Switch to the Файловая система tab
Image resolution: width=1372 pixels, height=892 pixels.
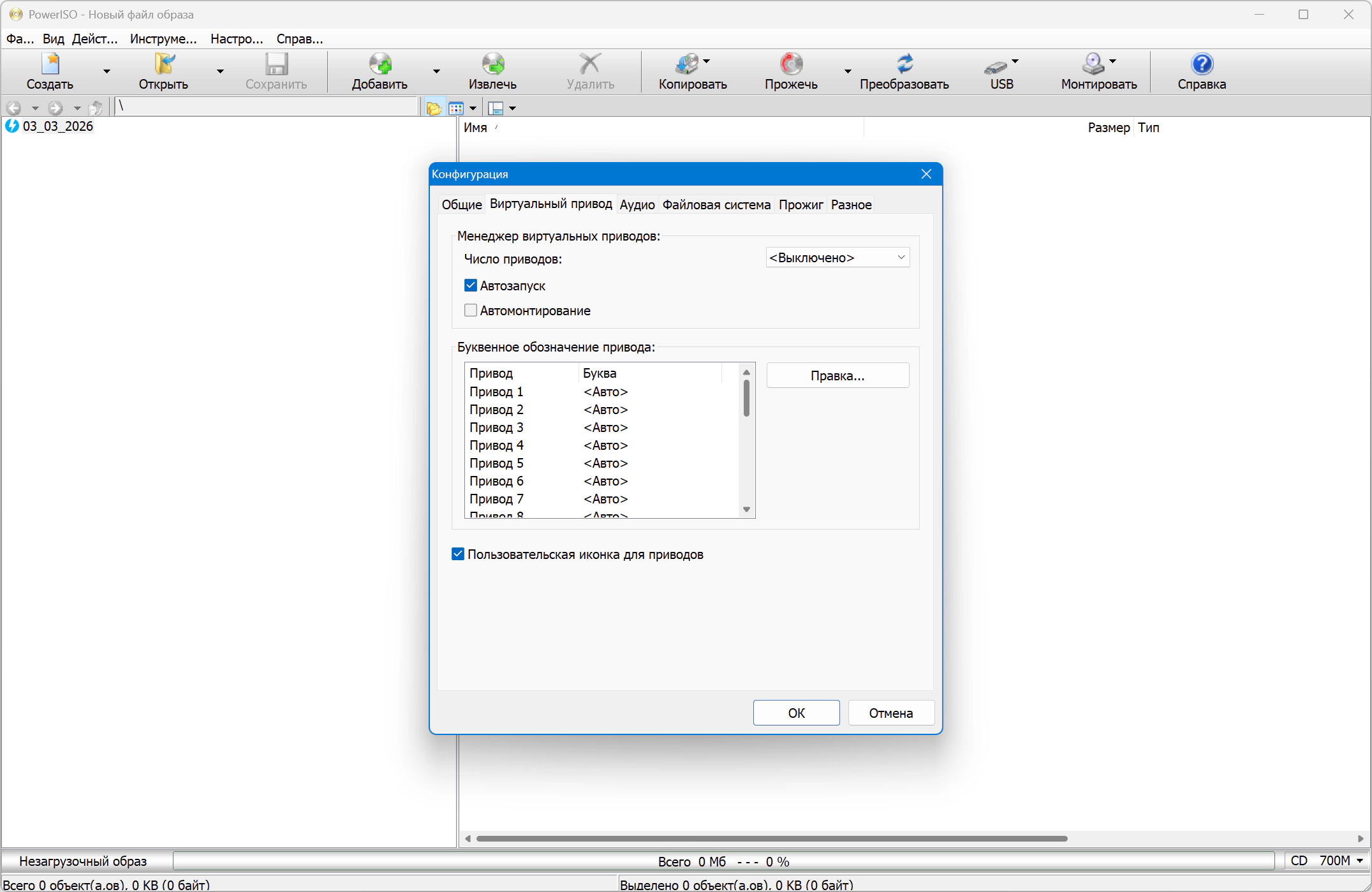tap(716, 205)
